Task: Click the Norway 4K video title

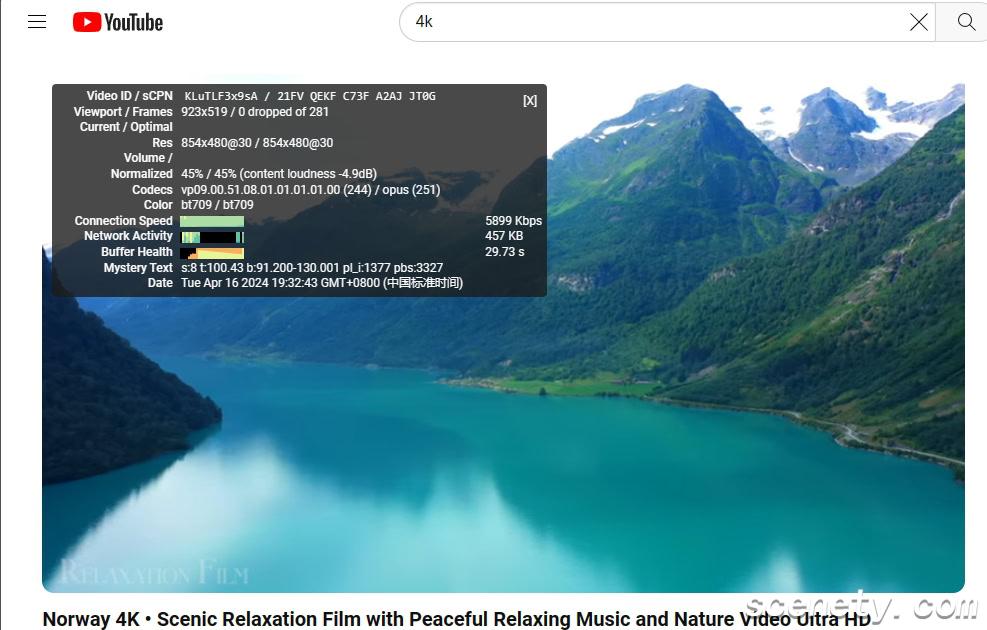Action: pyautogui.click(x=456, y=619)
